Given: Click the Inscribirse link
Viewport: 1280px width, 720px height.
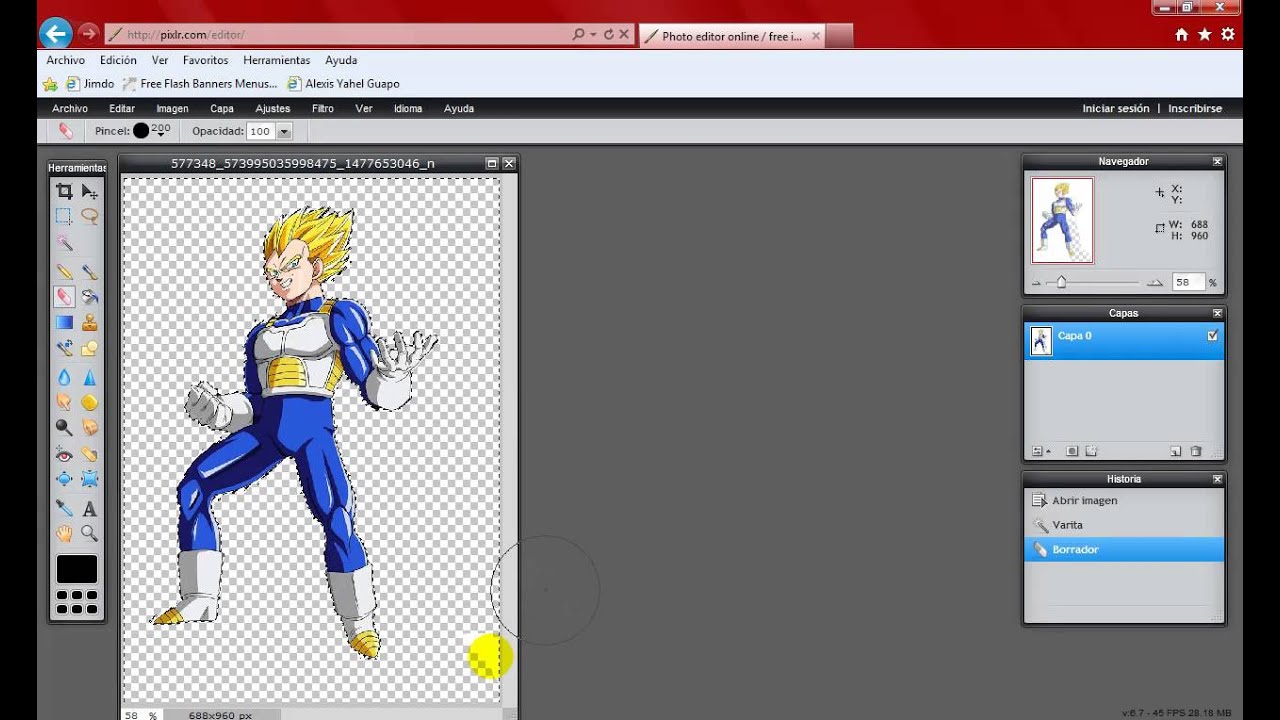Looking at the screenshot, I should point(1195,108).
